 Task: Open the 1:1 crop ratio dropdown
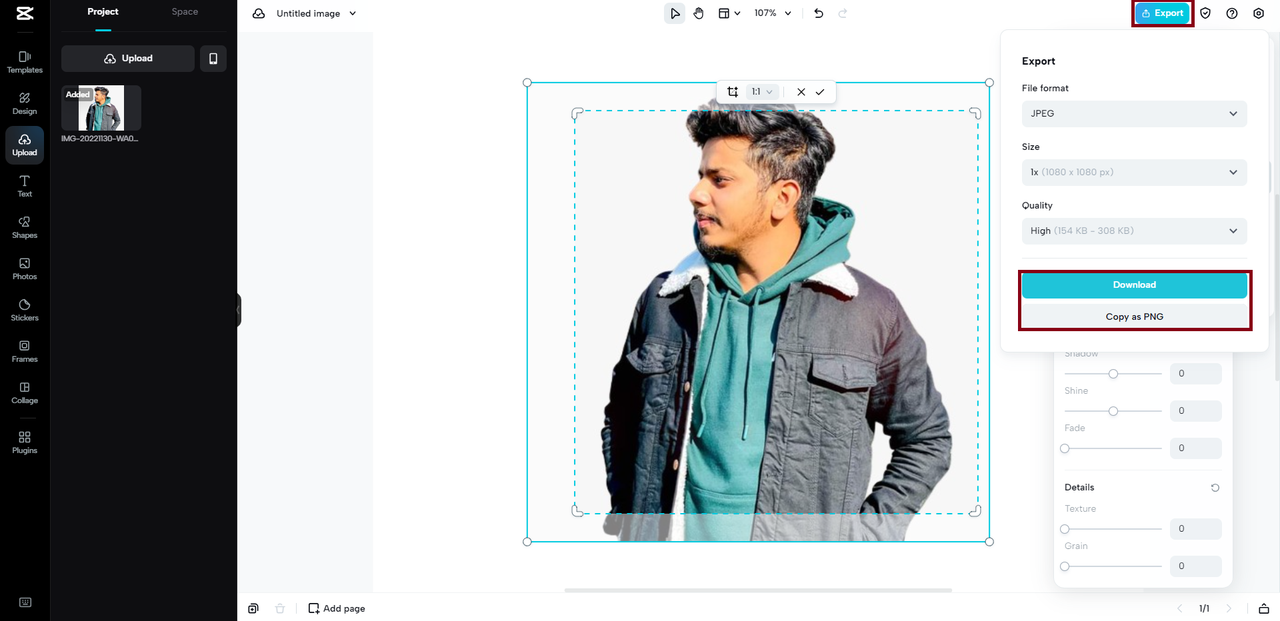click(763, 92)
